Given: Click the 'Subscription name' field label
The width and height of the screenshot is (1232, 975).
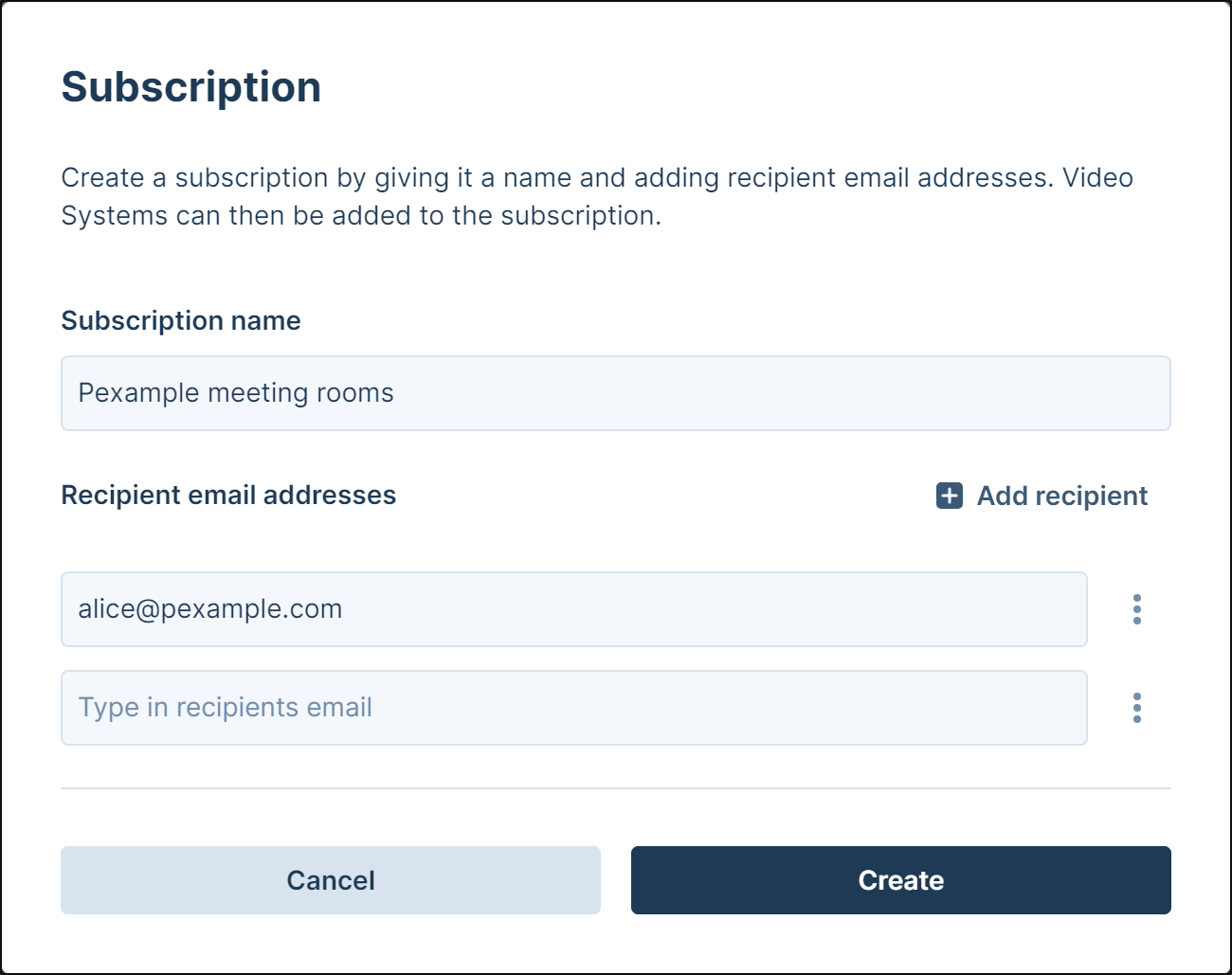Looking at the screenshot, I should [181, 320].
